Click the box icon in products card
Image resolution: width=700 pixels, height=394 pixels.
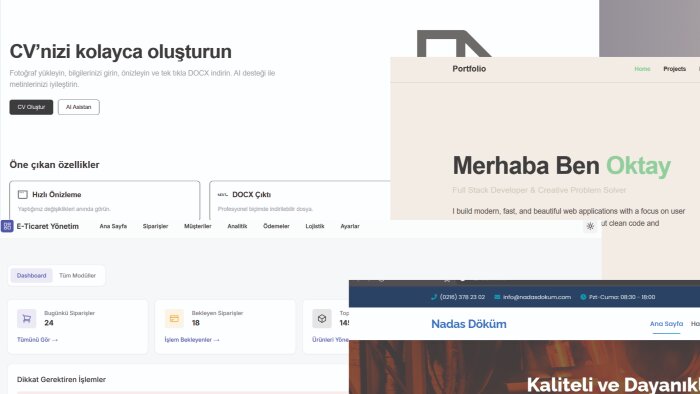click(x=322, y=319)
